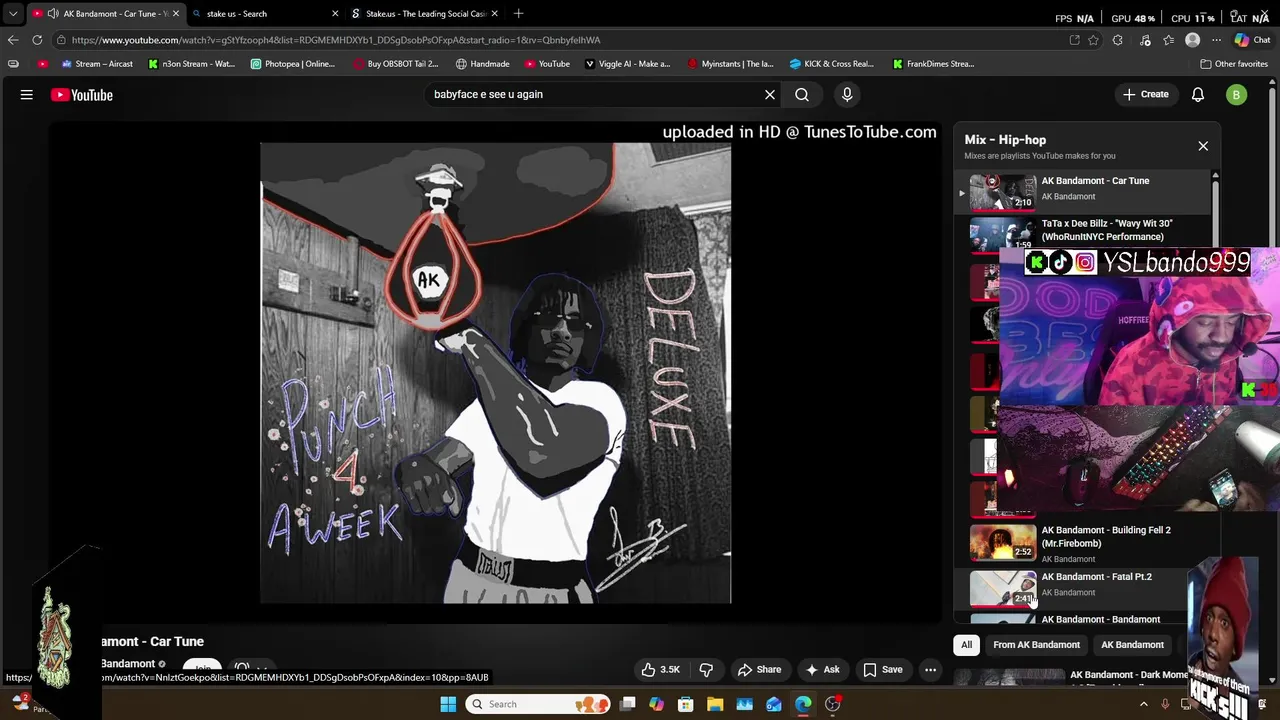
Task: Open Microsoft Store from the taskbar
Action: coord(686,704)
